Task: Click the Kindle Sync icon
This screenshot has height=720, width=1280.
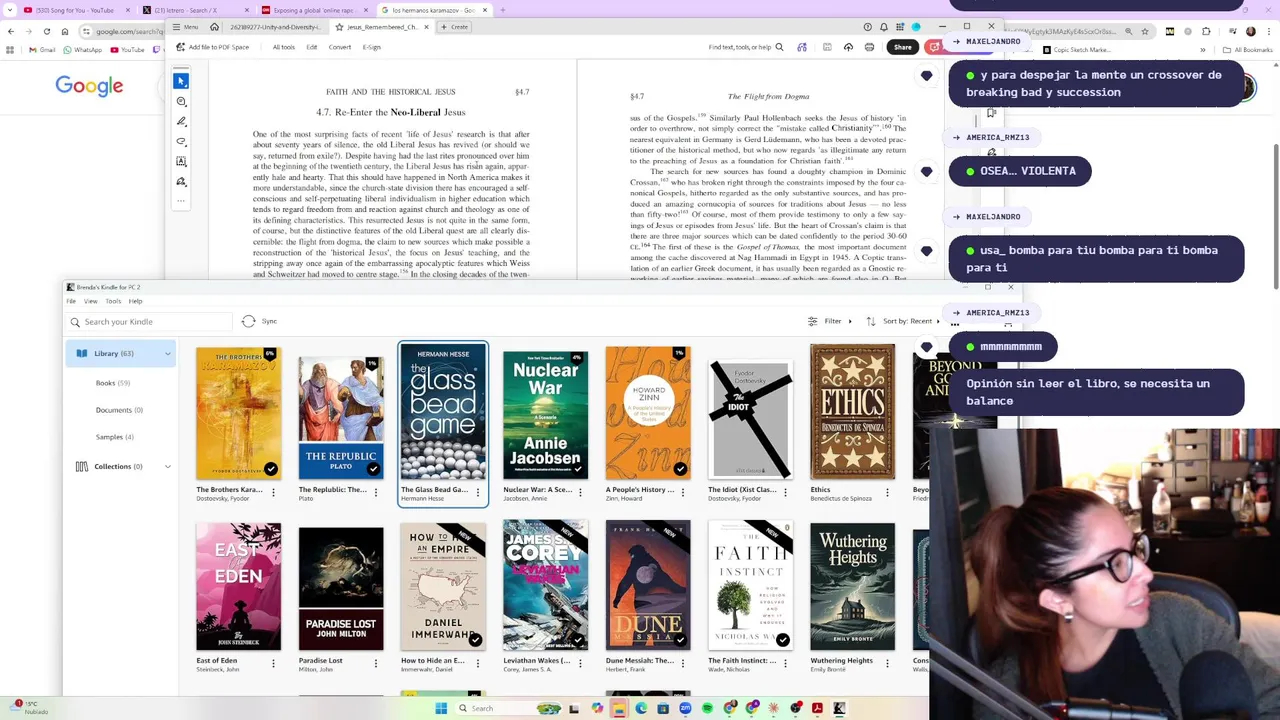Action: [x=249, y=321]
